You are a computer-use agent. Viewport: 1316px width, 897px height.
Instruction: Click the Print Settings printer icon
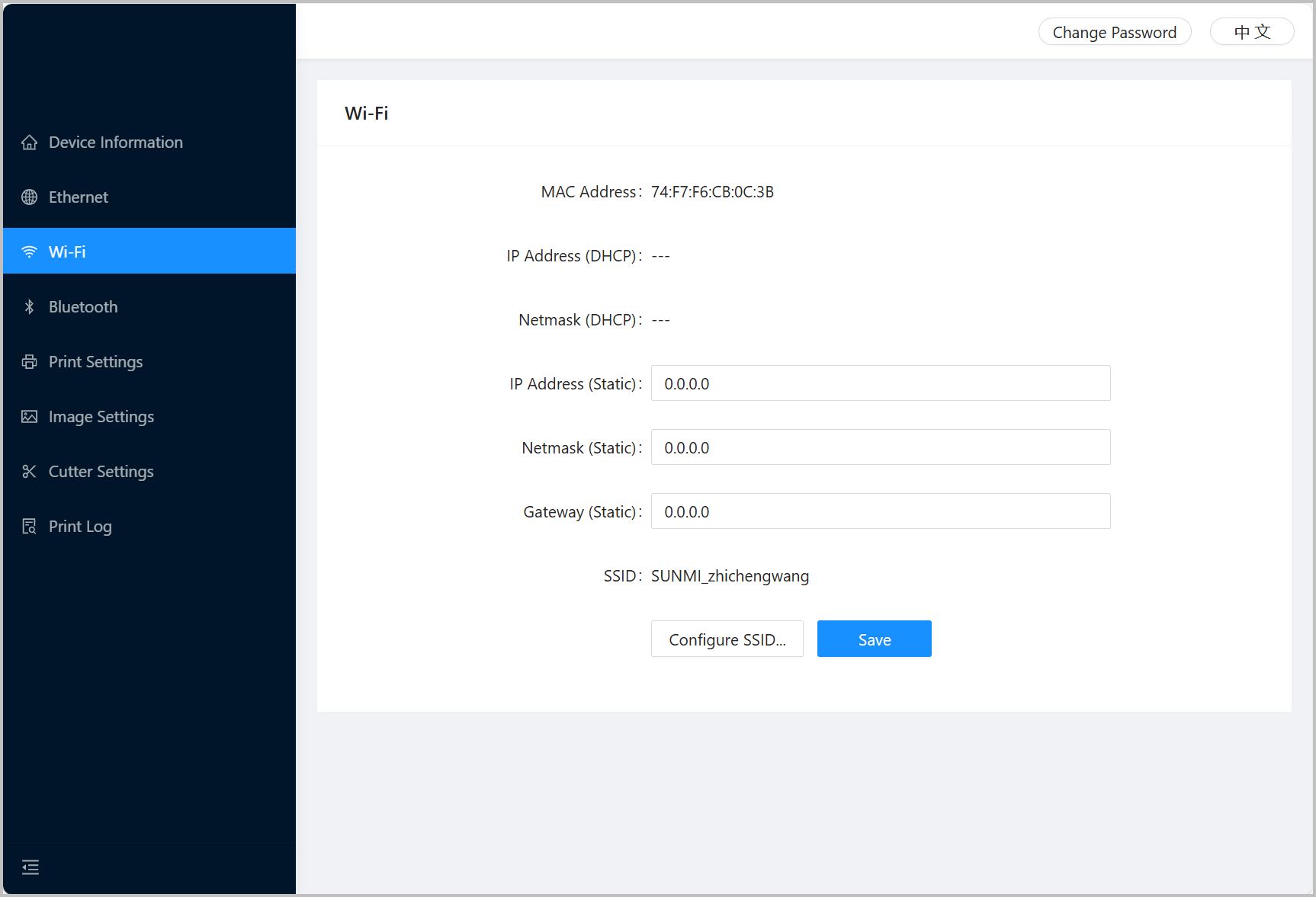click(29, 362)
